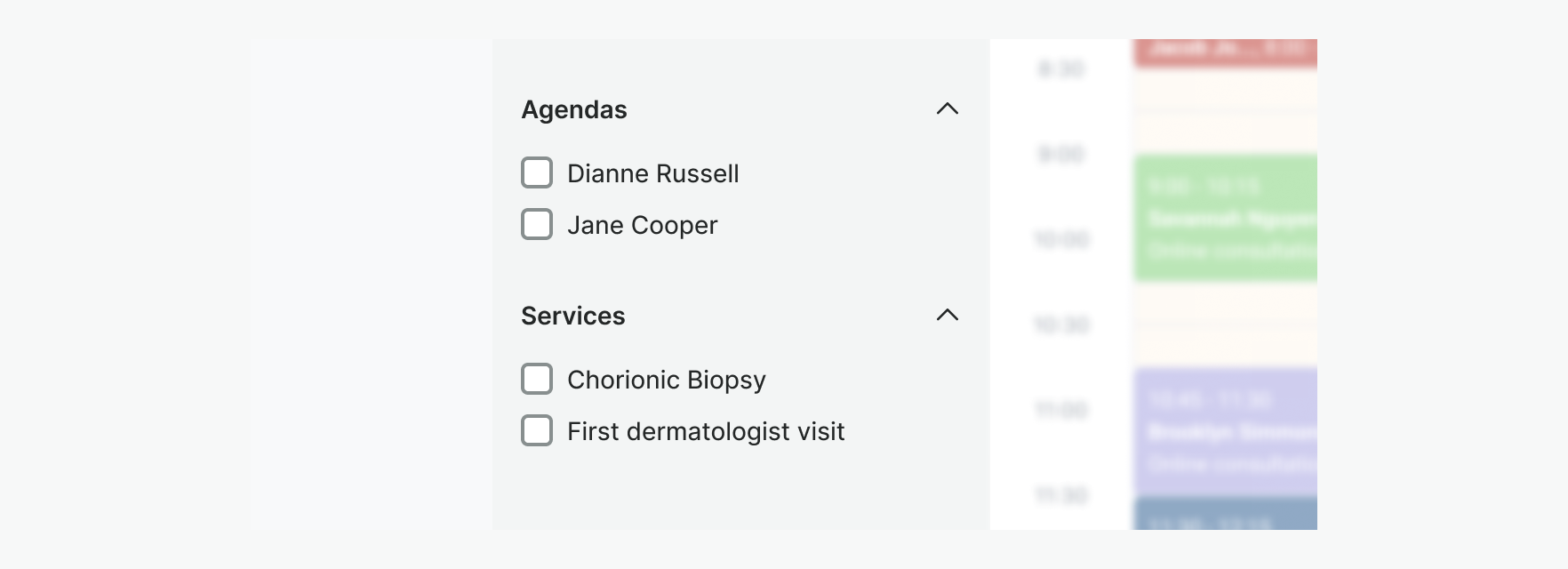Click the 11:00 time label

click(1061, 410)
